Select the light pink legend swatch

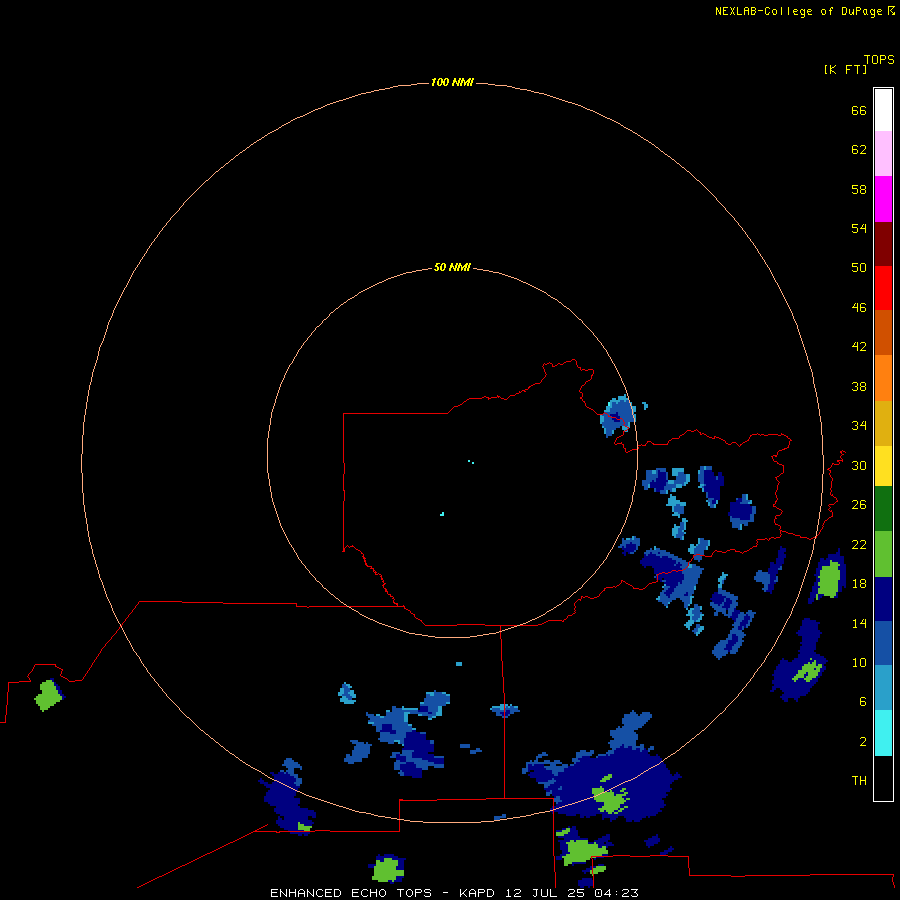coord(883,153)
